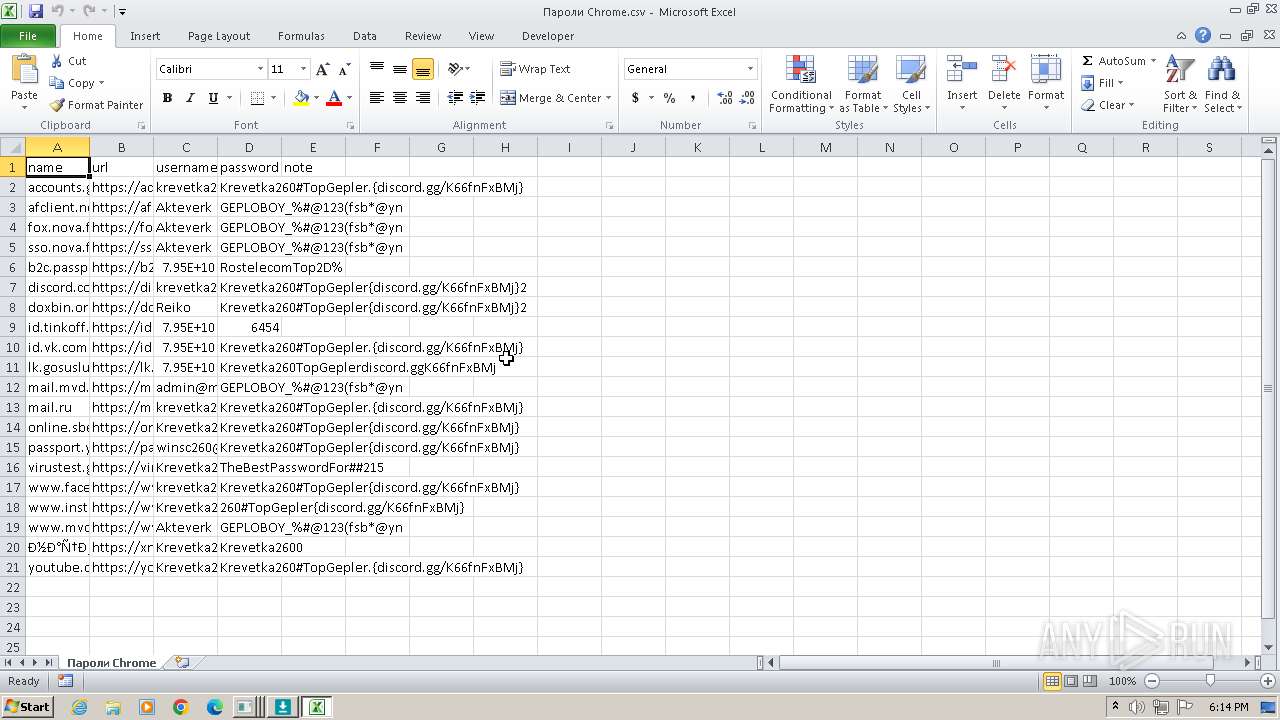Decrease cell indent
The width and height of the screenshot is (1280, 720).
click(455, 98)
